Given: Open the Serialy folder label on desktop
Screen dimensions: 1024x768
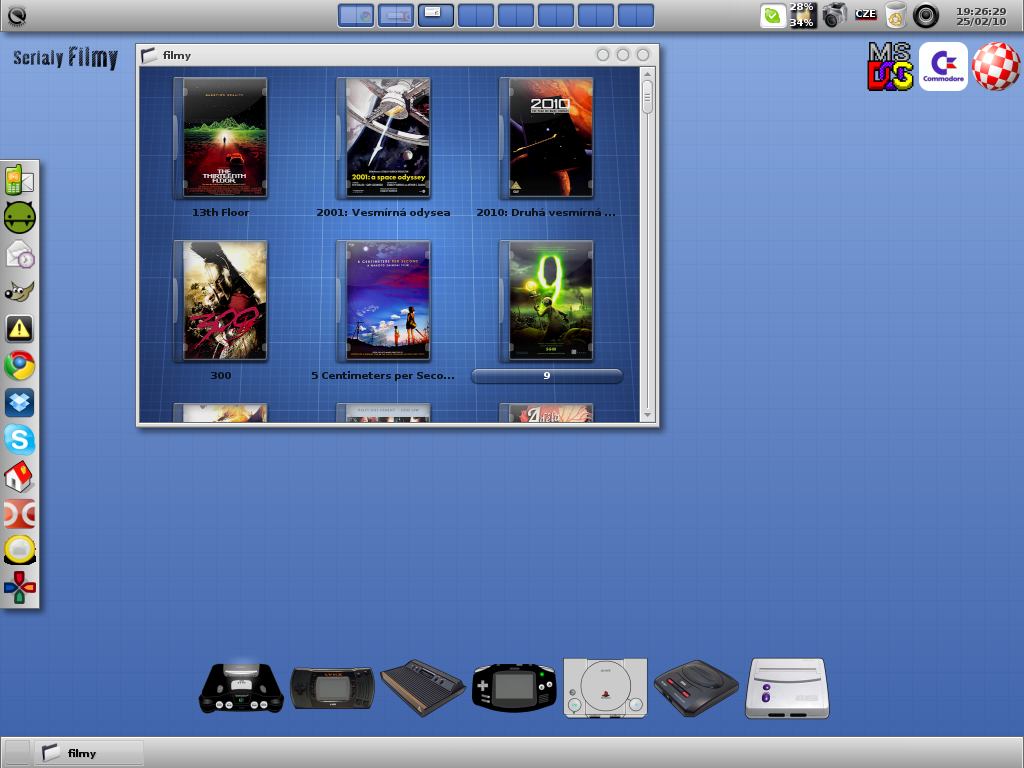Looking at the screenshot, I should tap(39, 58).
